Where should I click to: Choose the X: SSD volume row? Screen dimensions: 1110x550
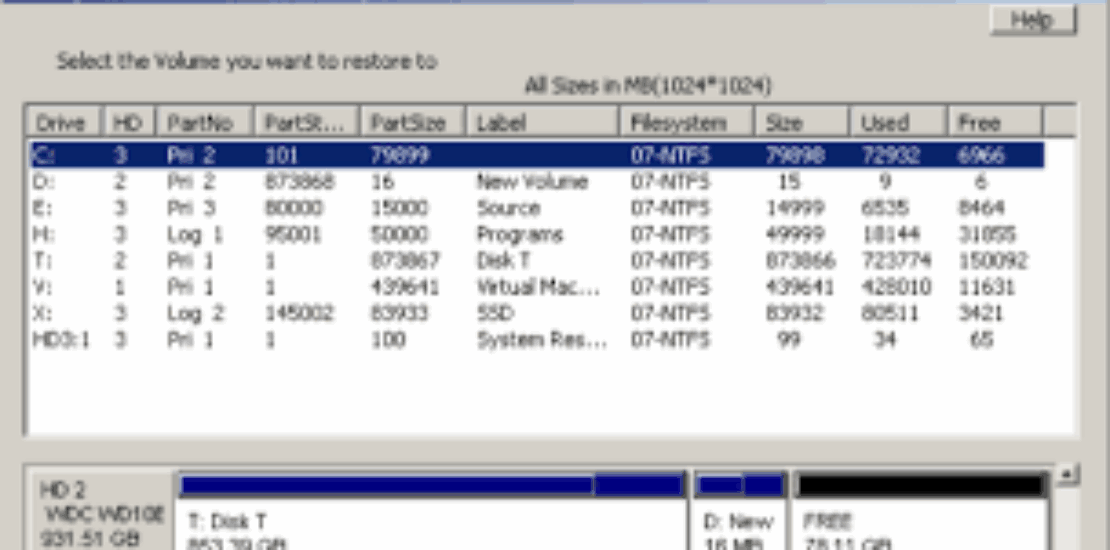[x=537, y=314]
